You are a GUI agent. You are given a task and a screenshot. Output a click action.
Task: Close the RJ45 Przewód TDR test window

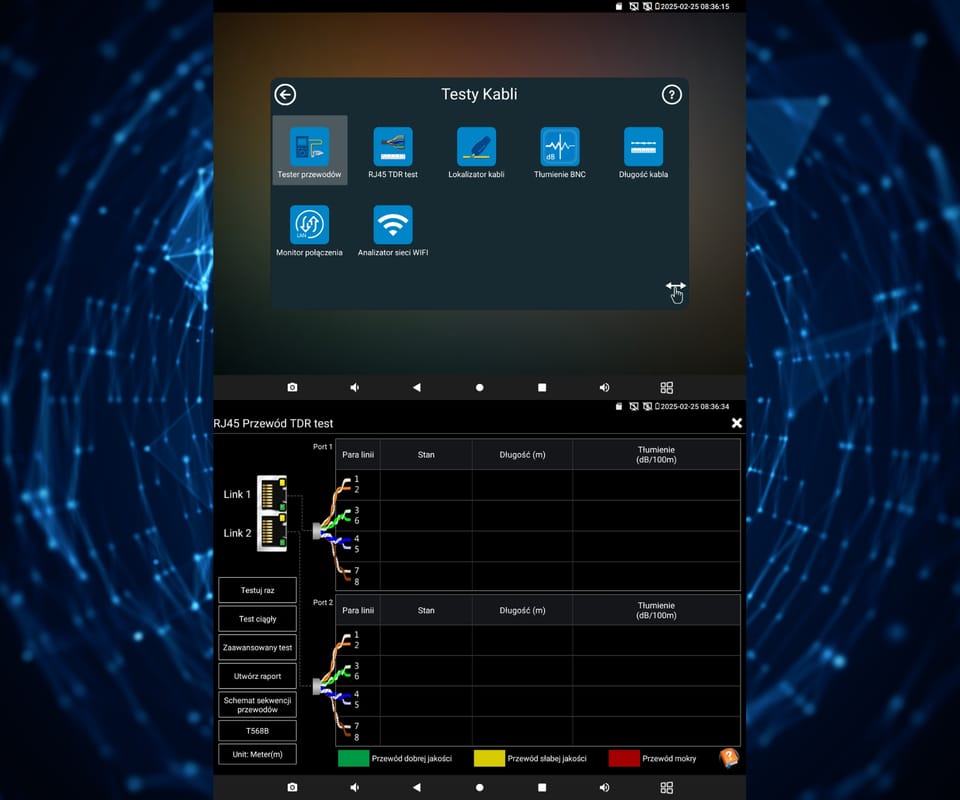coord(737,423)
